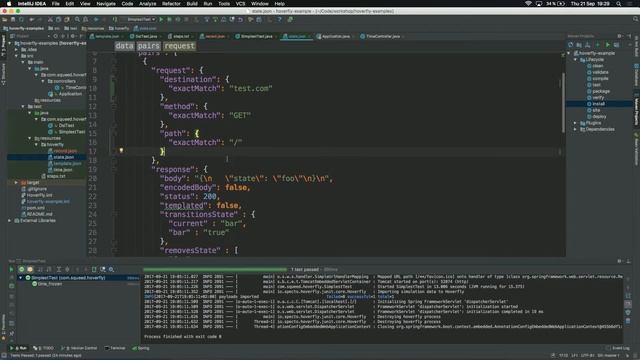This screenshot has height=360, width=640.
Task: Click the search magnifier icon in the main toolbar
Action: [x=77, y=19]
